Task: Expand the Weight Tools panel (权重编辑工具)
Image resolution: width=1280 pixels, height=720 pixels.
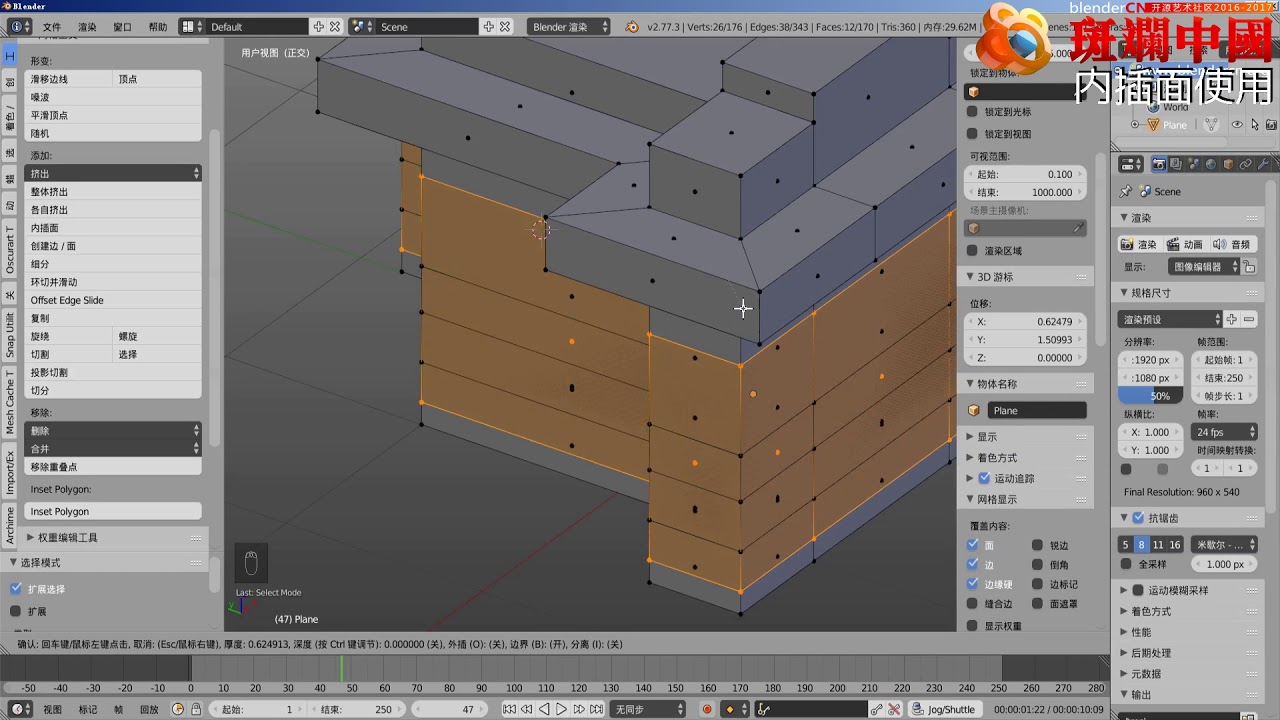Action: (114, 537)
